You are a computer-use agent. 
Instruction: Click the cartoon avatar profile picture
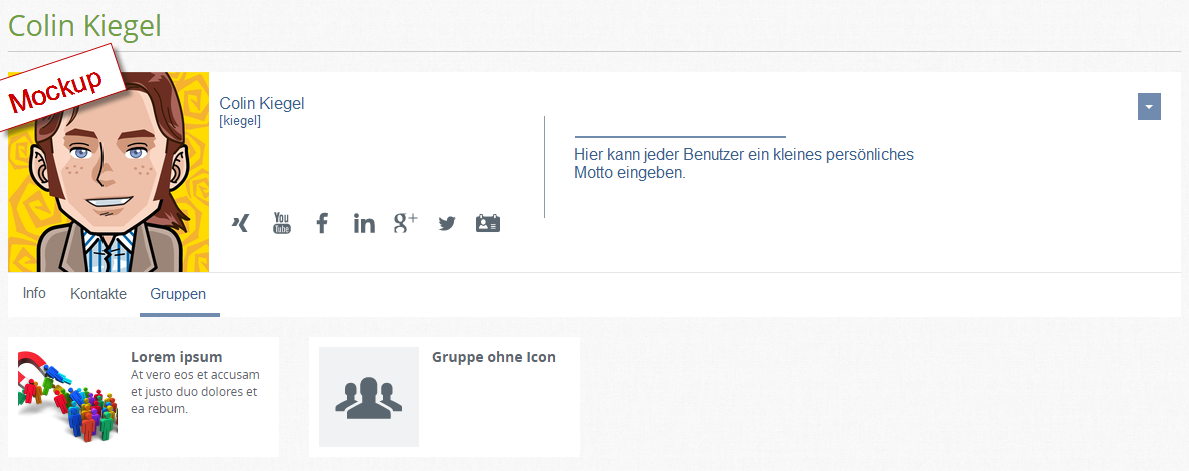click(109, 190)
